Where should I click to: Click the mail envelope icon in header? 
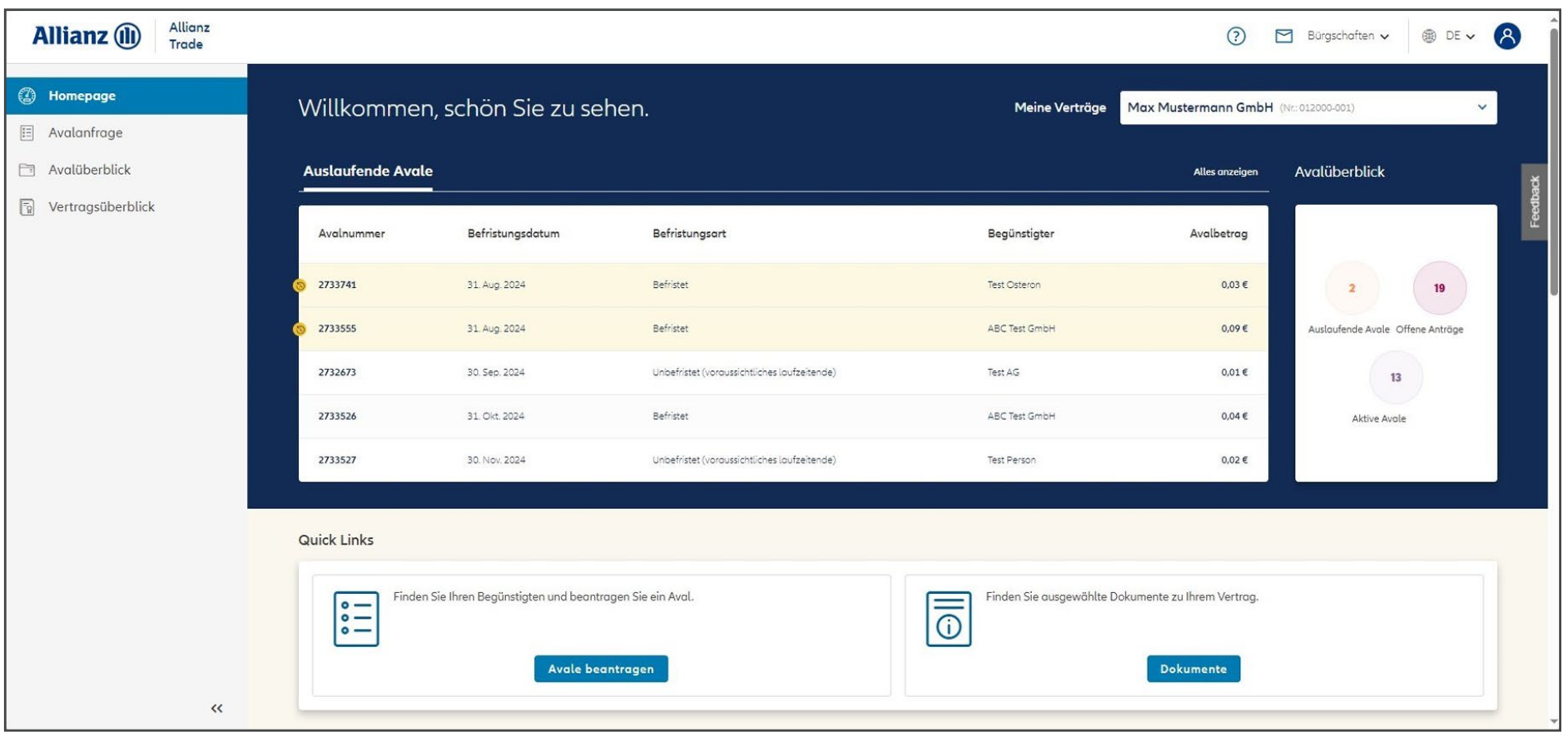click(x=1283, y=36)
